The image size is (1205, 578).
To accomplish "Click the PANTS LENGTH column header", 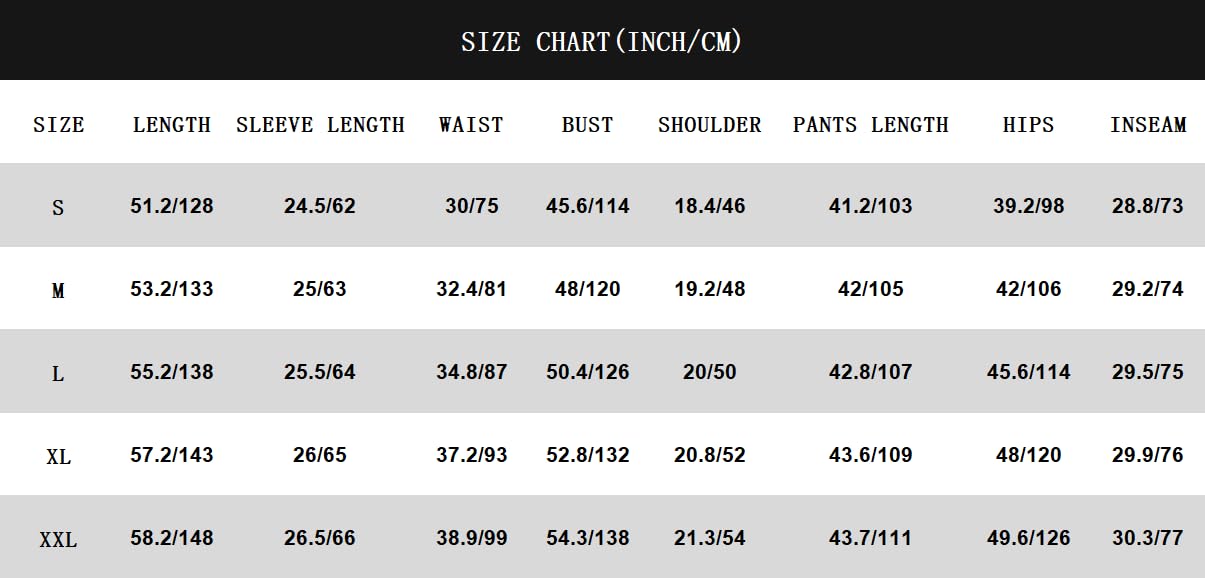I will (x=870, y=125).
